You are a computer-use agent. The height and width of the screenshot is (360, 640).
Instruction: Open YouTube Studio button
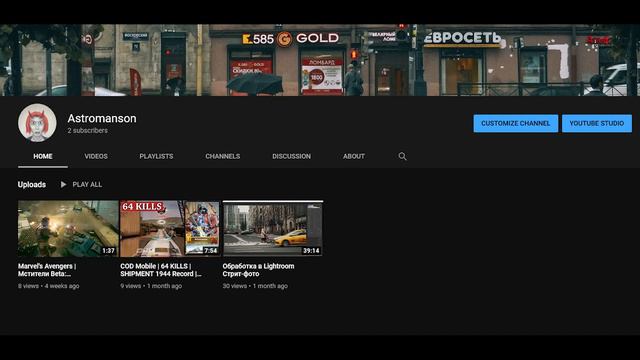pos(597,123)
